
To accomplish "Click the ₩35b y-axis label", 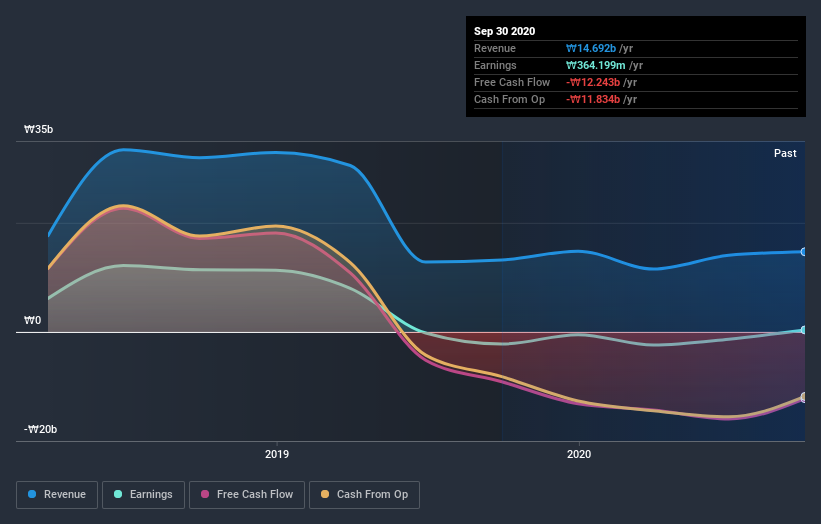I will coord(38,129).
